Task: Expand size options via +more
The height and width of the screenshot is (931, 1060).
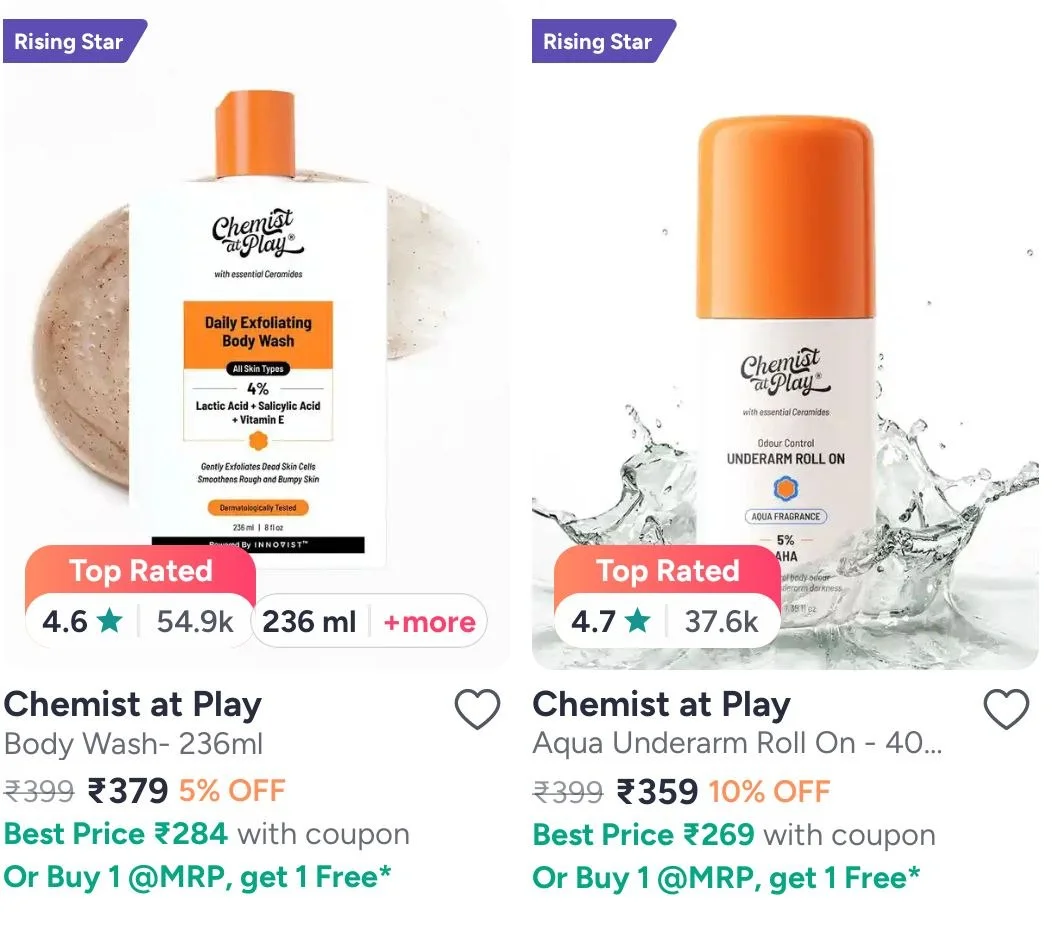Action: click(x=429, y=622)
